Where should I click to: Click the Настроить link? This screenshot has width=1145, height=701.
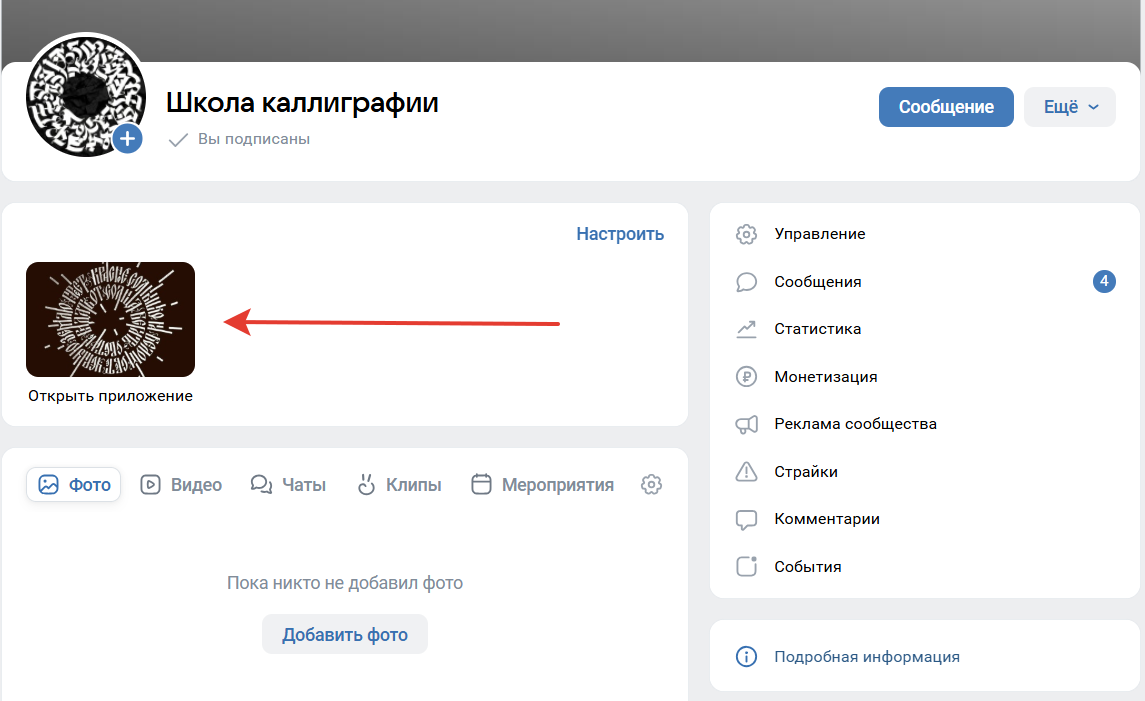coord(620,233)
